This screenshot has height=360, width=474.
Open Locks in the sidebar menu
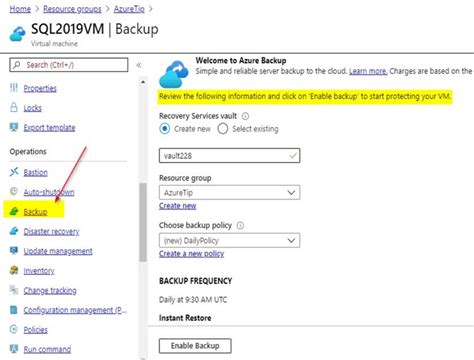(x=33, y=108)
